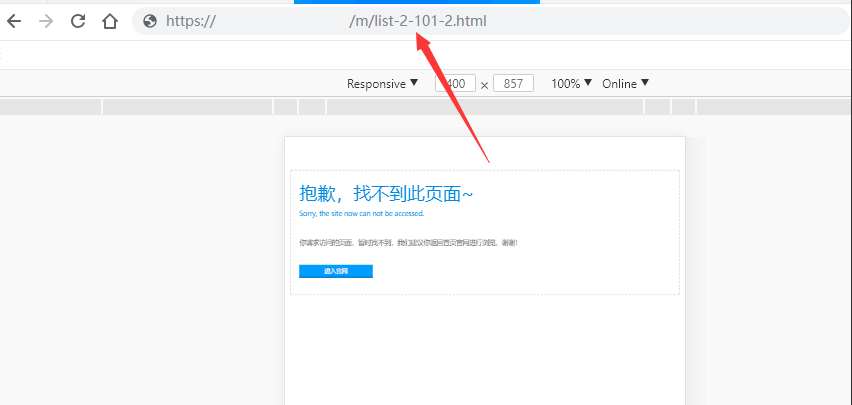The height and width of the screenshot is (405, 852).
Task: Select the viewport height field showing 857
Action: point(513,84)
